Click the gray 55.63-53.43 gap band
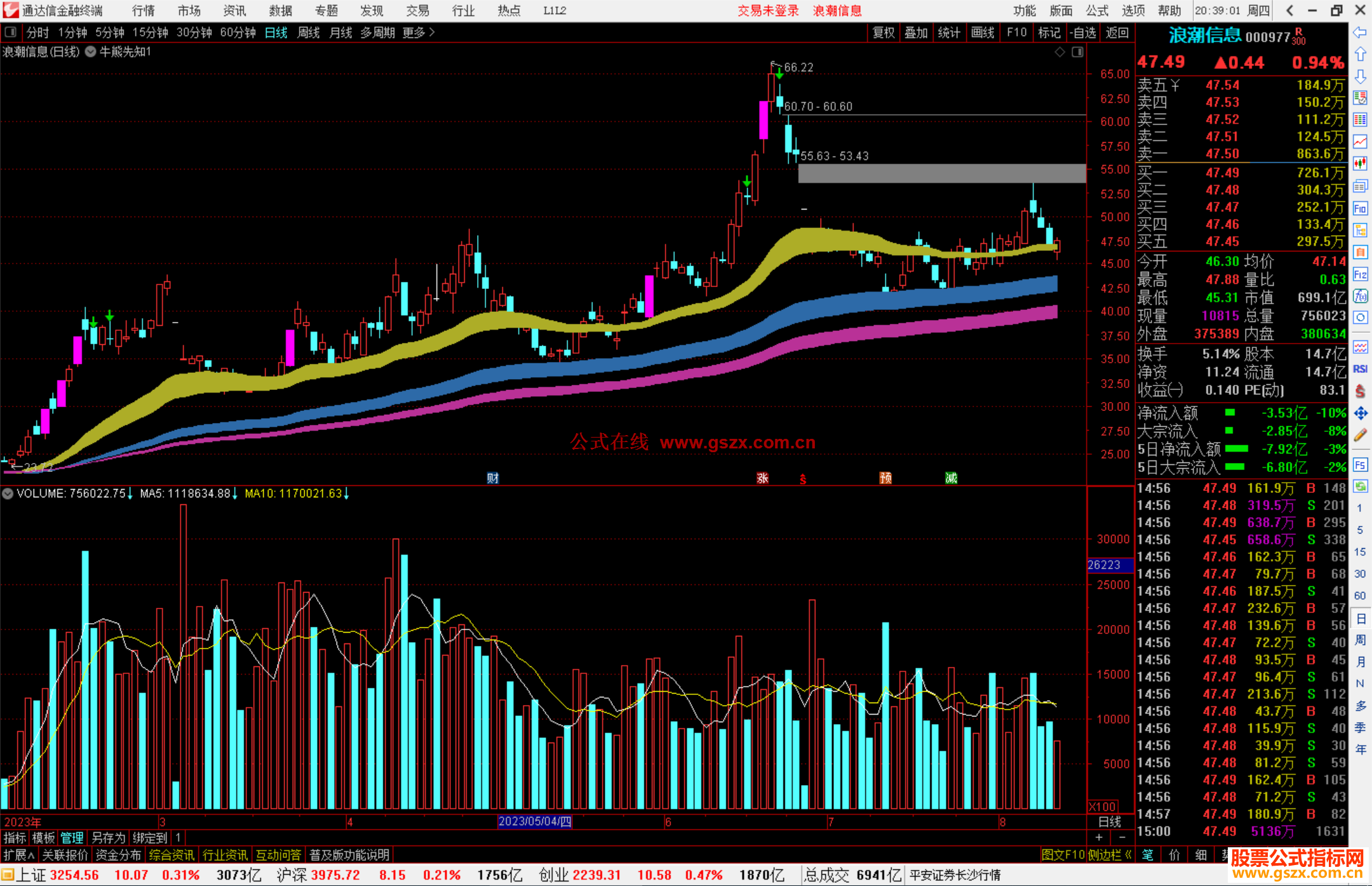 (941, 173)
